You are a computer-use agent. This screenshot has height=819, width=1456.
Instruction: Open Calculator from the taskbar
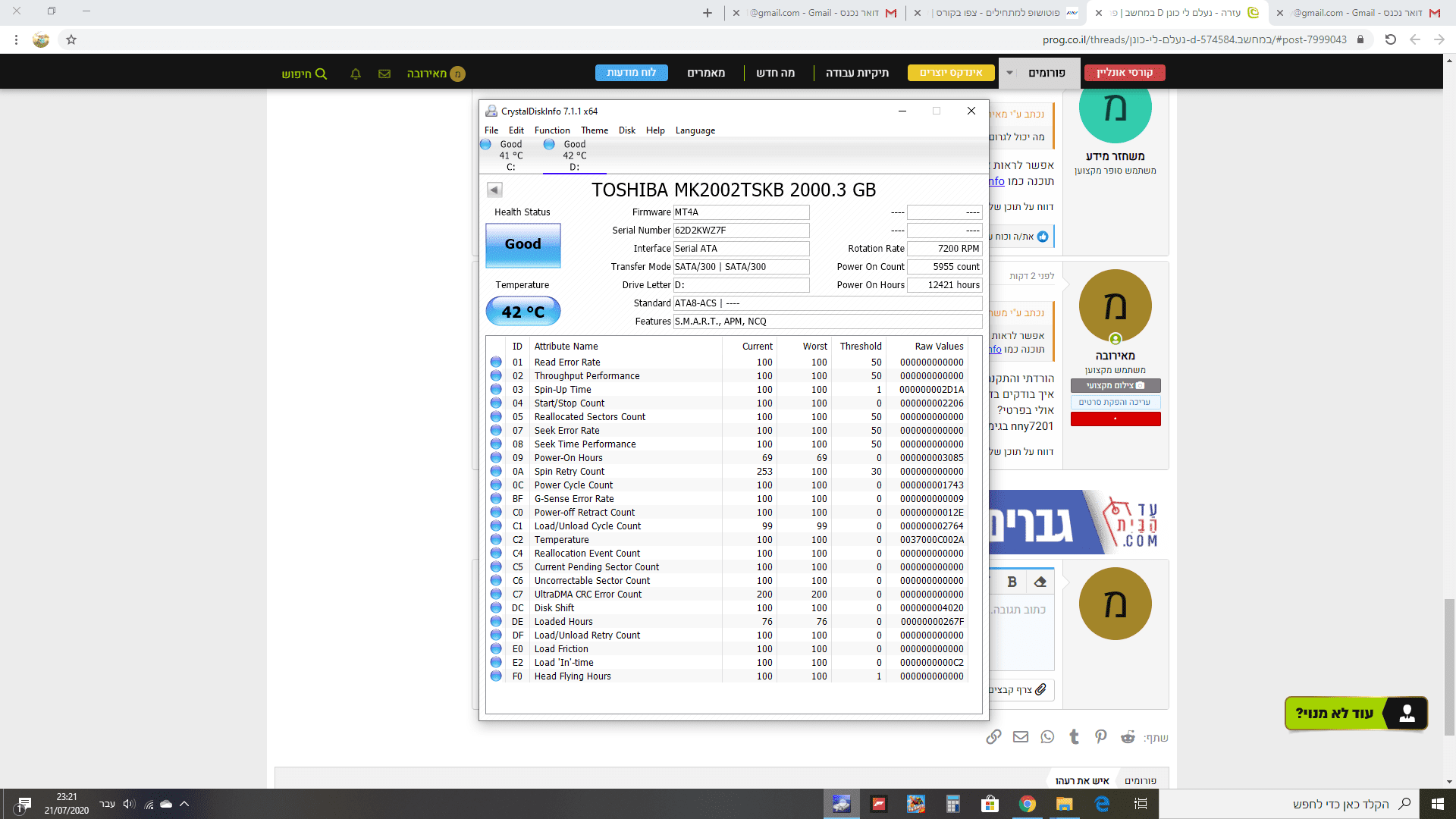(952, 804)
